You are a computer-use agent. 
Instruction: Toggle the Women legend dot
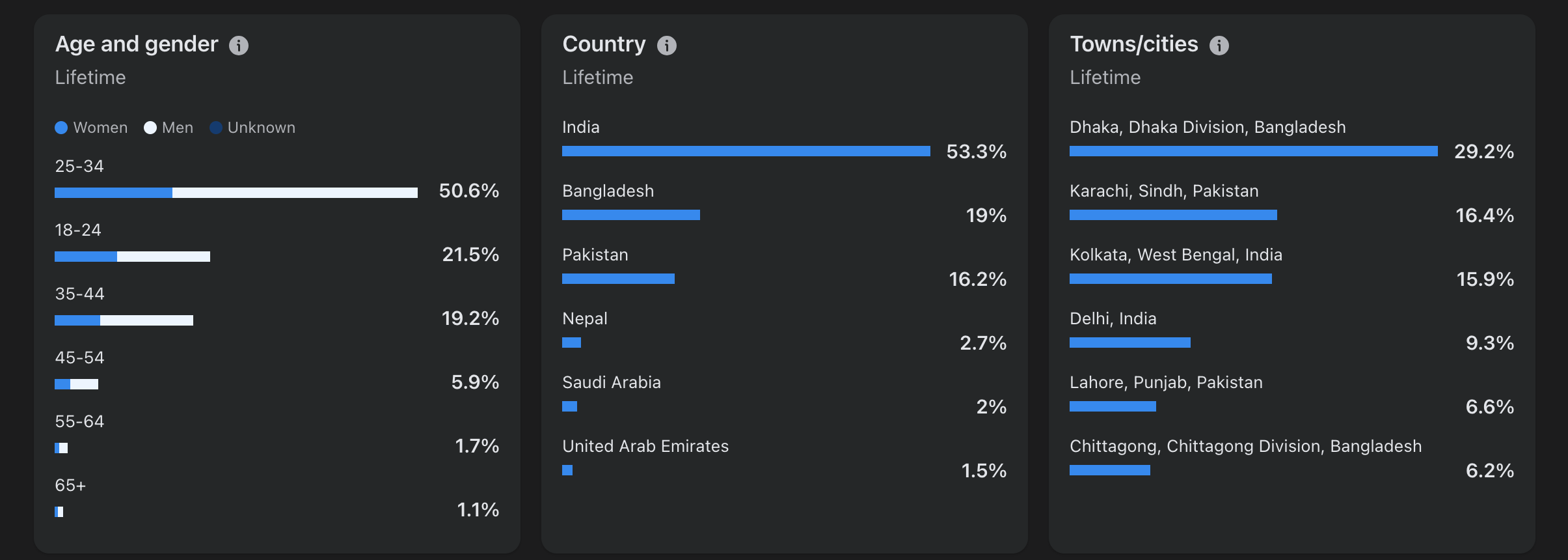61,128
